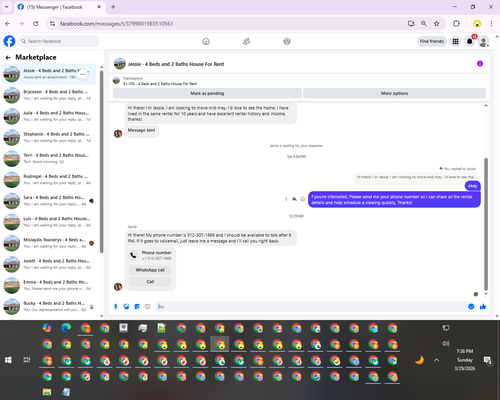500x400 pixels.
Task: Open the taskbar clock showing 7:38 PM
Action: pos(464,360)
